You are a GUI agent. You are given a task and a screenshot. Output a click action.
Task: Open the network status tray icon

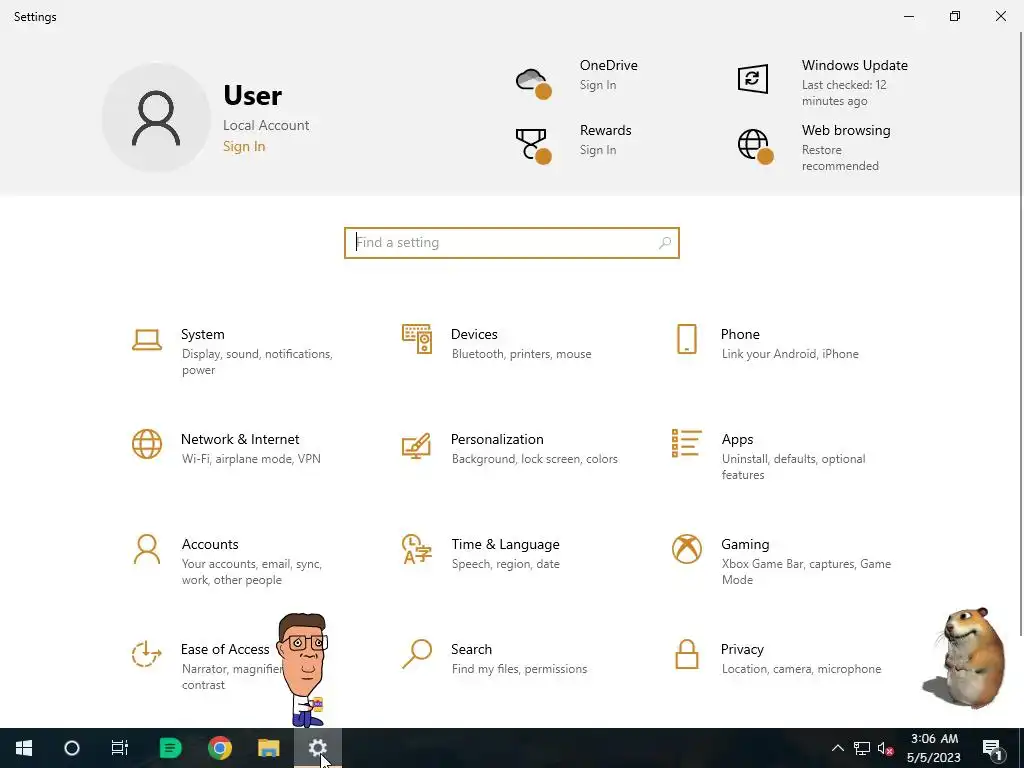click(862, 748)
